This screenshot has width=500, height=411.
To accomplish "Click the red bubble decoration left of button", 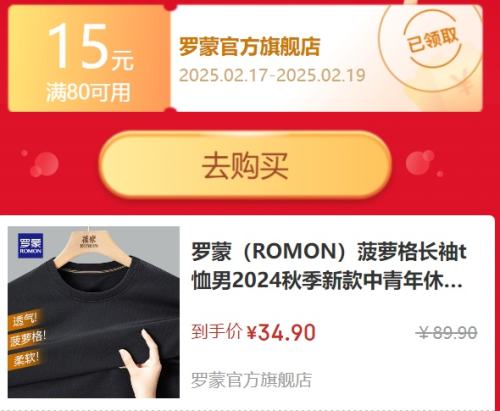I will point(44,164).
